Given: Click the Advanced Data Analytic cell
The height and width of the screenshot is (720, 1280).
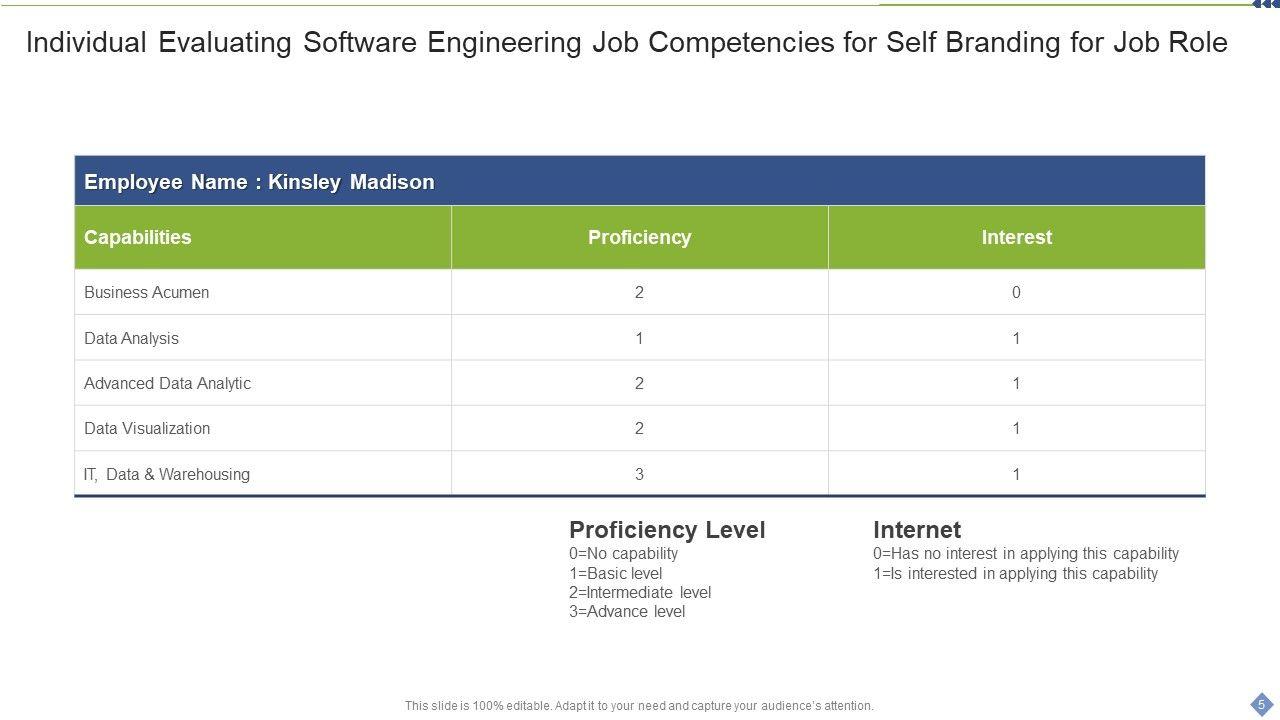Looking at the screenshot, I should pyautogui.click(x=167, y=383).
